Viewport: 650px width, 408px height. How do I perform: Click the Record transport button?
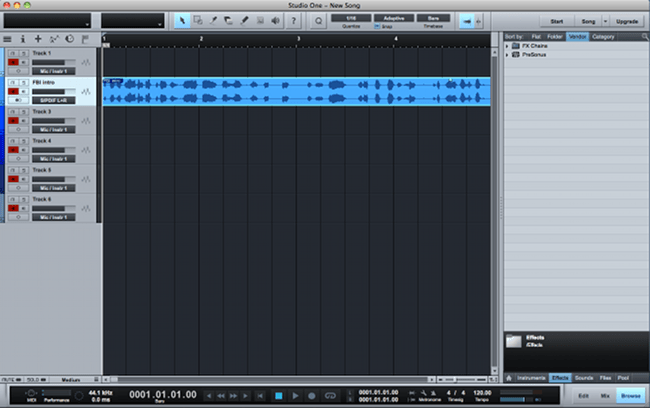point(312,396)
